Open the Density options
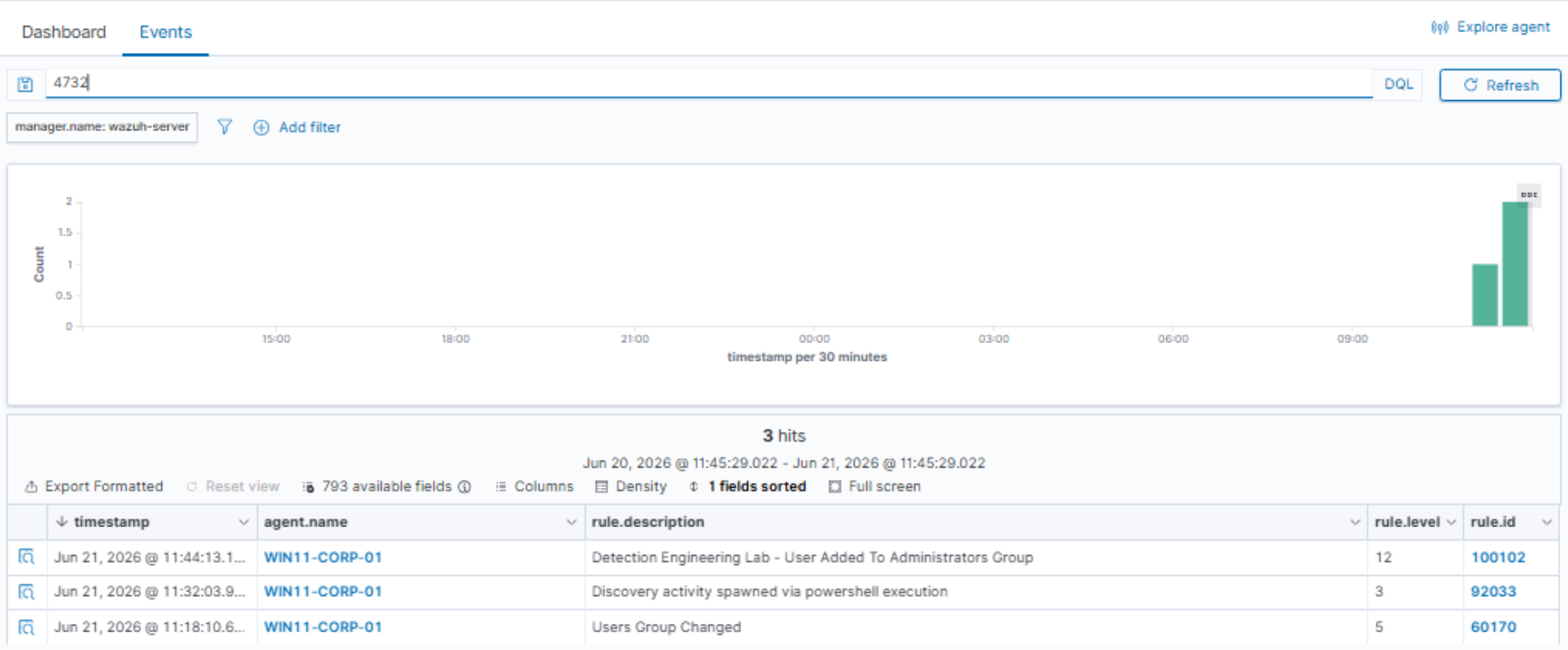This screenshot has height=650, width=1568. click(x=631, y=487)
